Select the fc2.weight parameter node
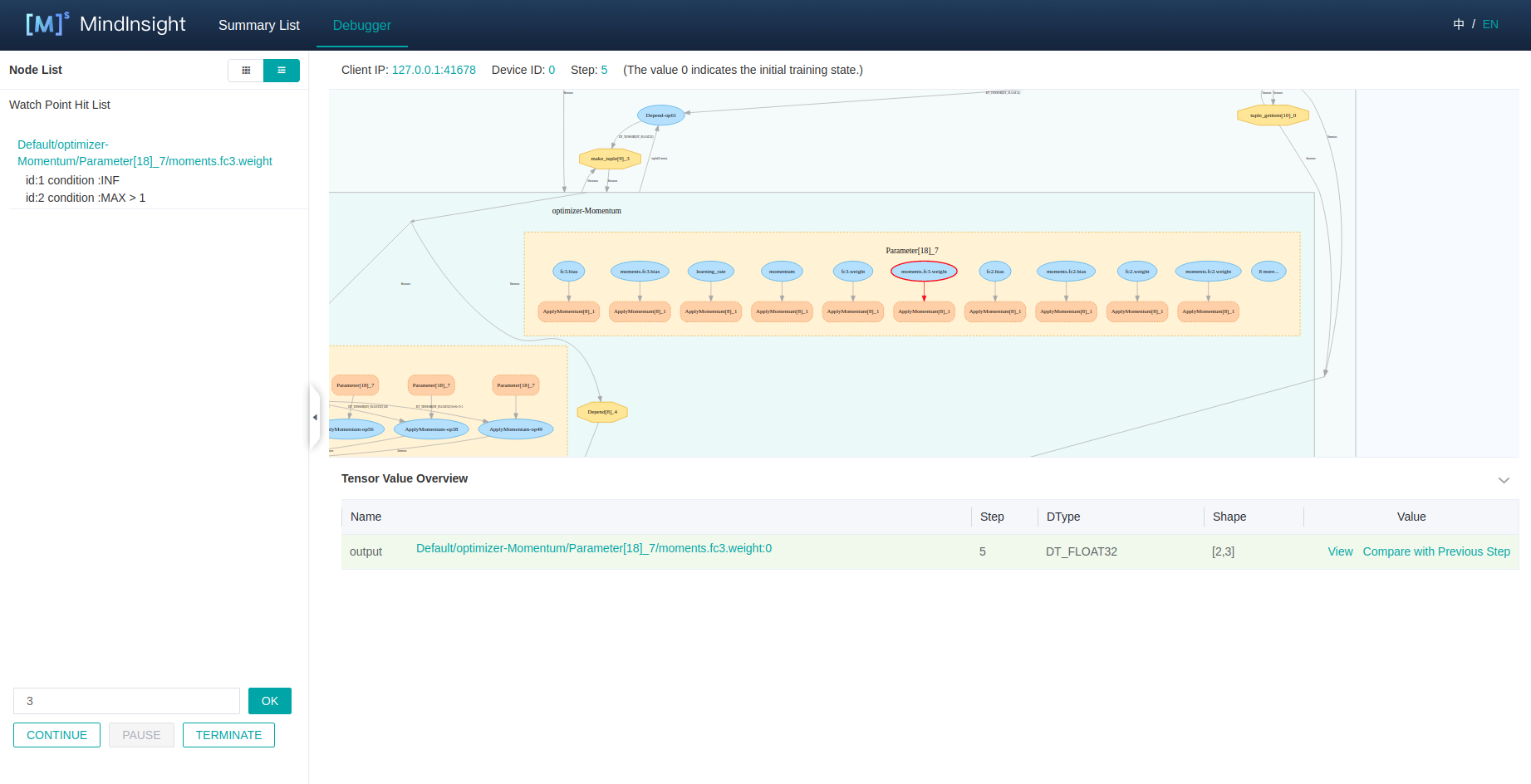Screen dimensions: 1531x784 [1136, 272]
